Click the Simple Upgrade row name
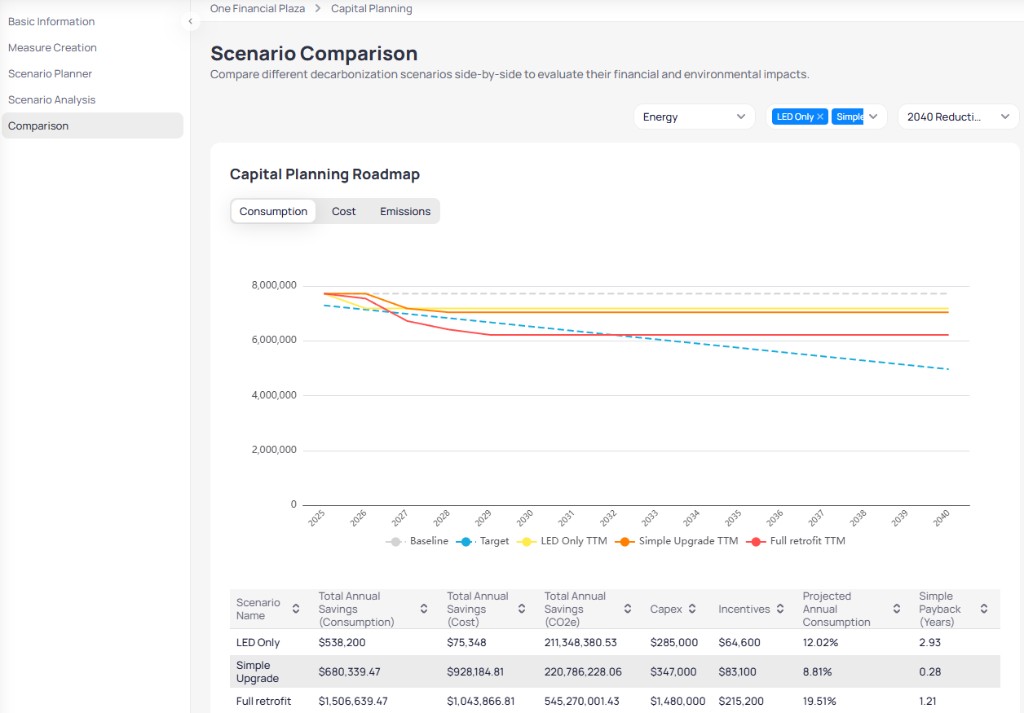The height and width of the screenshot is (713, 1024). [x=257, y=672]
